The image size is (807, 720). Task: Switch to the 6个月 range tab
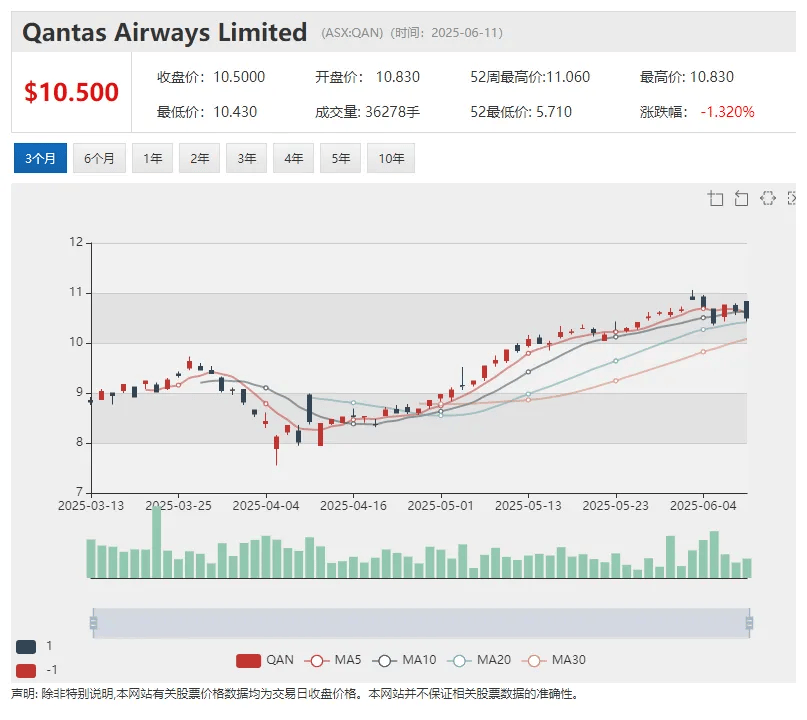(x=99, y=158)
